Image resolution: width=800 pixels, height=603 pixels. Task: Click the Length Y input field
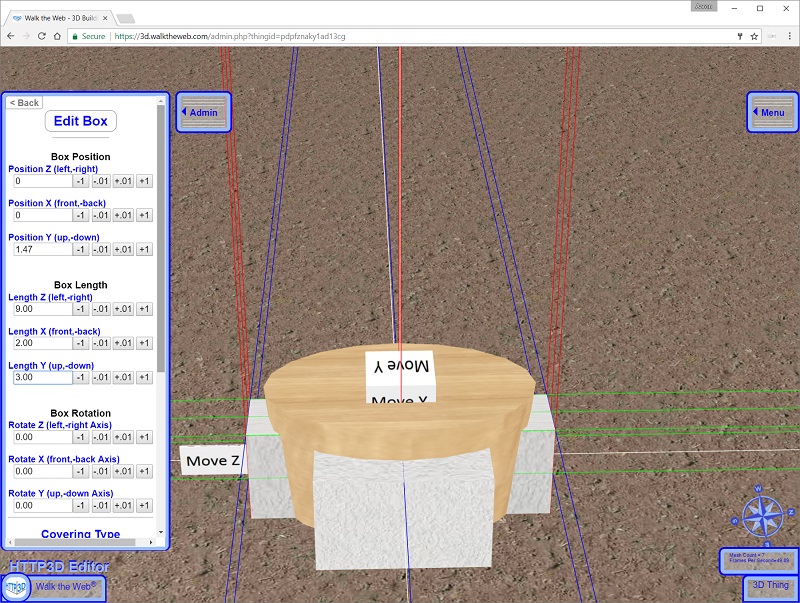[42, 377]
